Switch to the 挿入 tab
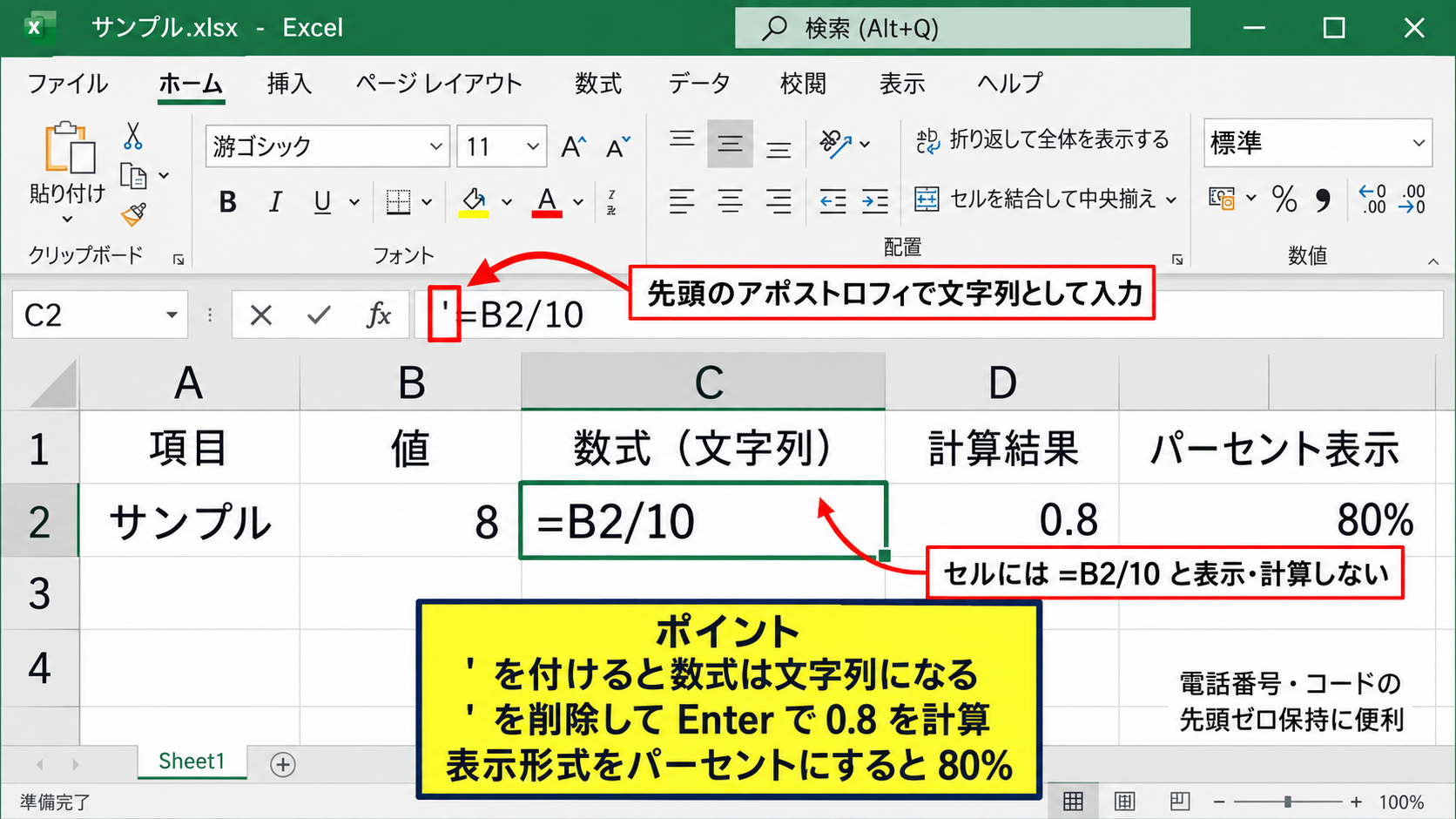This screenshot has height=819, width=1456. (x=289, y=84)
